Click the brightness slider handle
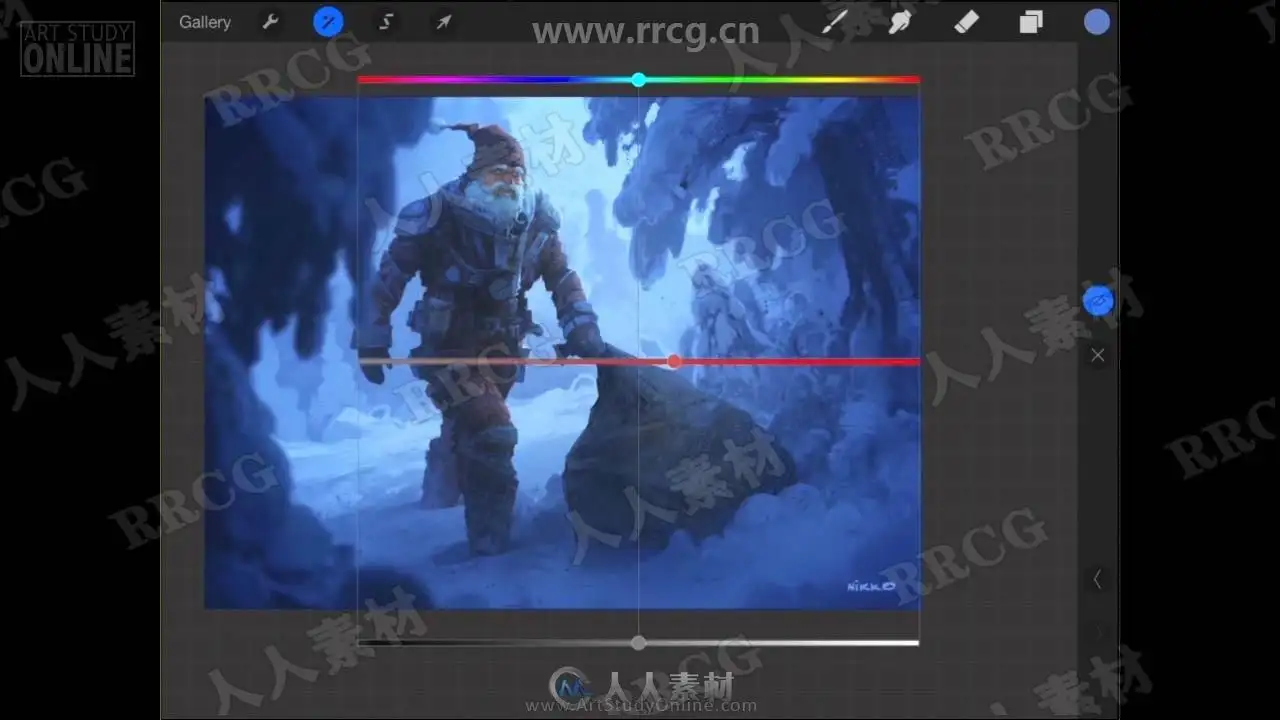 [638, 643]
